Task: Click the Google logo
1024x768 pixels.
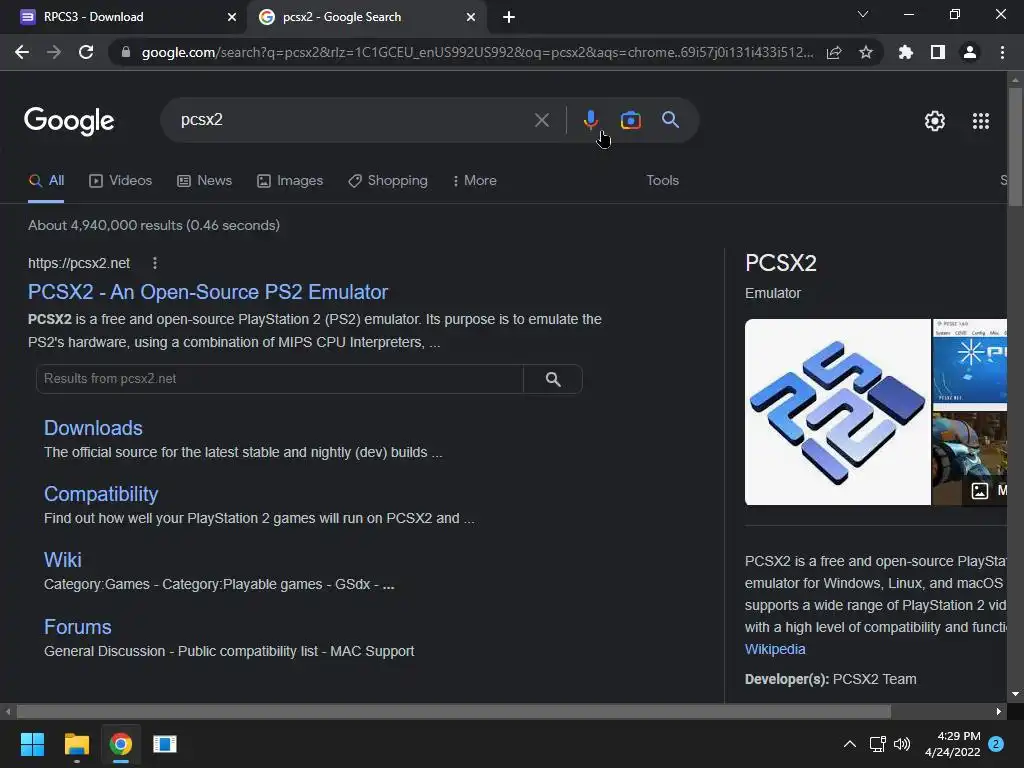Action: pos(69,121)
